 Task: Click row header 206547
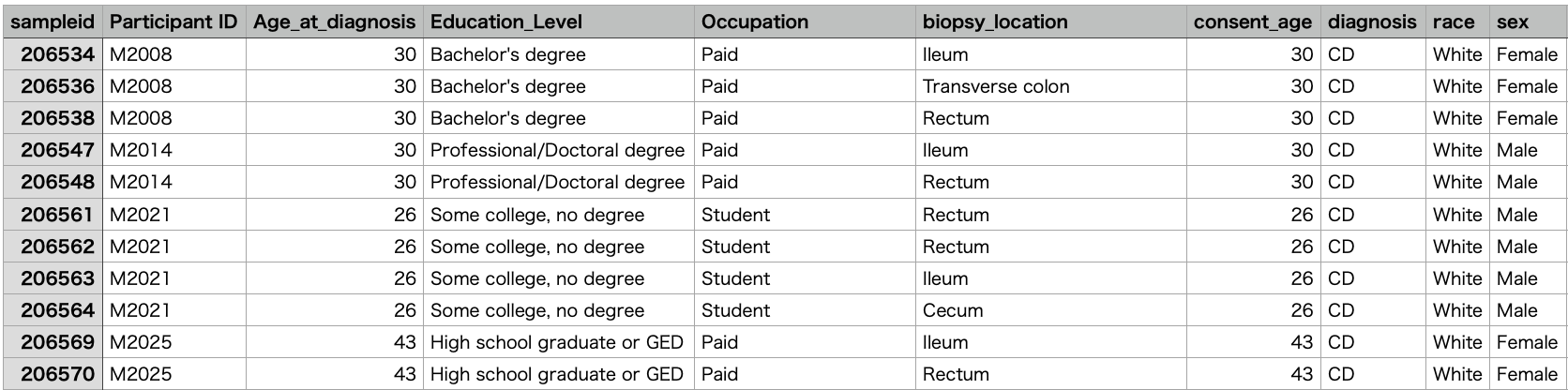point(53,150)
